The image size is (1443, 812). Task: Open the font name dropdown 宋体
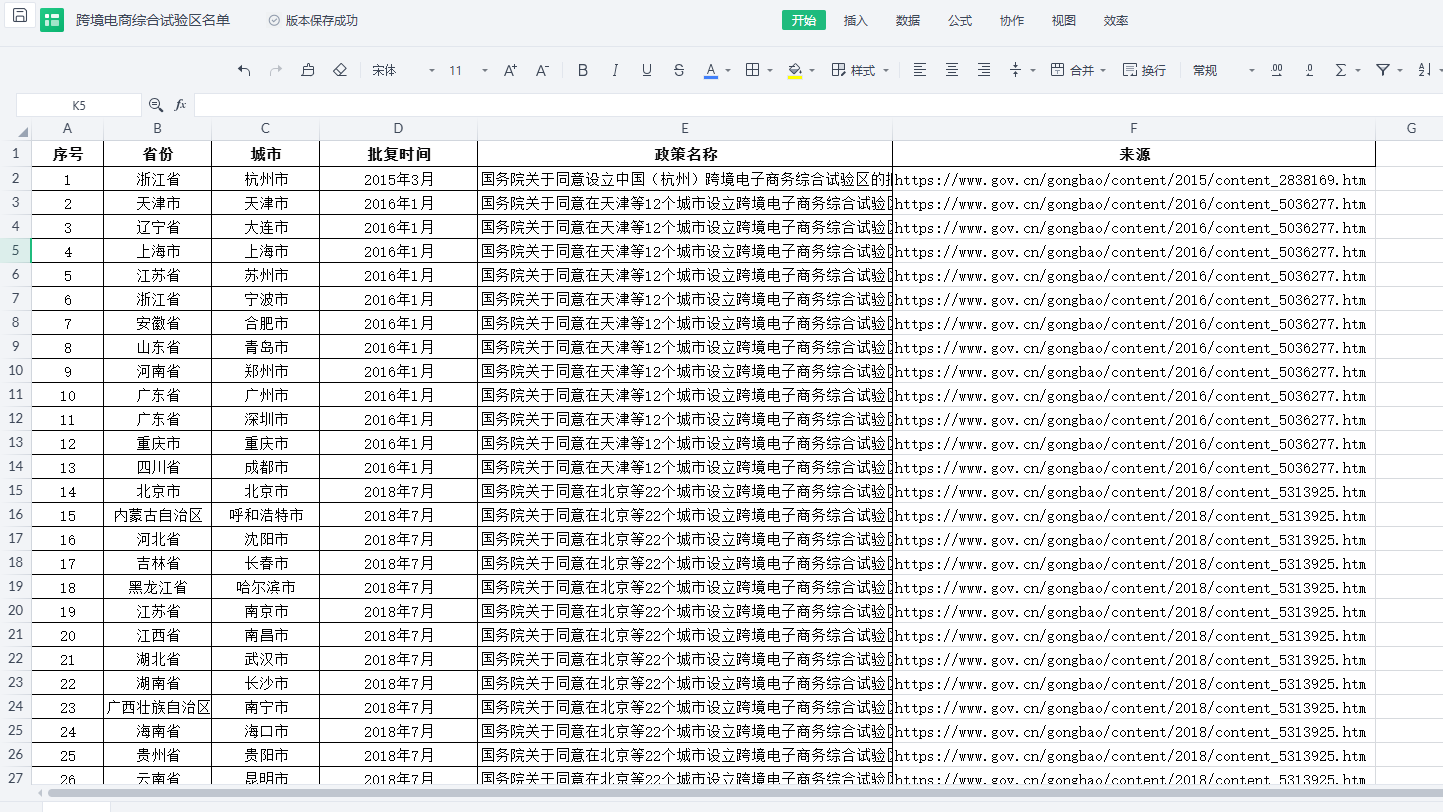pos(403,70)
